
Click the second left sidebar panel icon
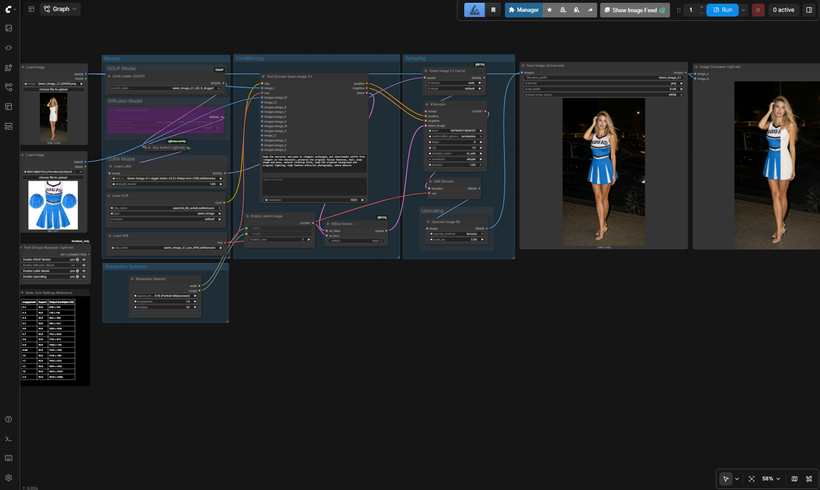pyautogui.click(x=8, y=48)
